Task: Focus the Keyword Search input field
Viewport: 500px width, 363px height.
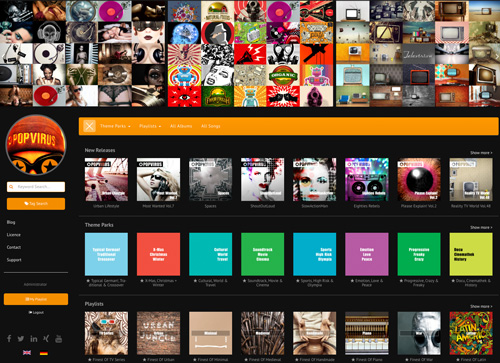Action: 36,187
